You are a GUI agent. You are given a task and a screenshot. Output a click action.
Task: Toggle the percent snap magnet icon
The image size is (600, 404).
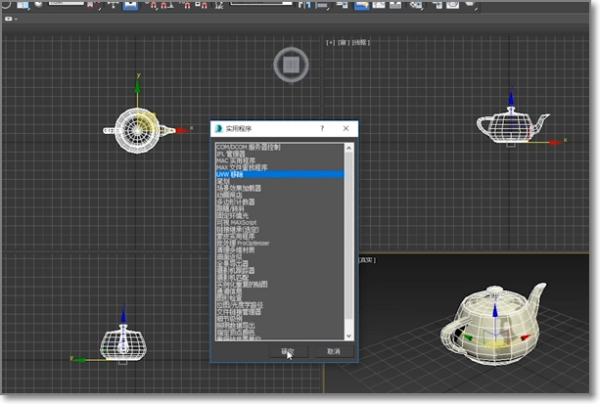pyautogui.click(x=187, y=5)
